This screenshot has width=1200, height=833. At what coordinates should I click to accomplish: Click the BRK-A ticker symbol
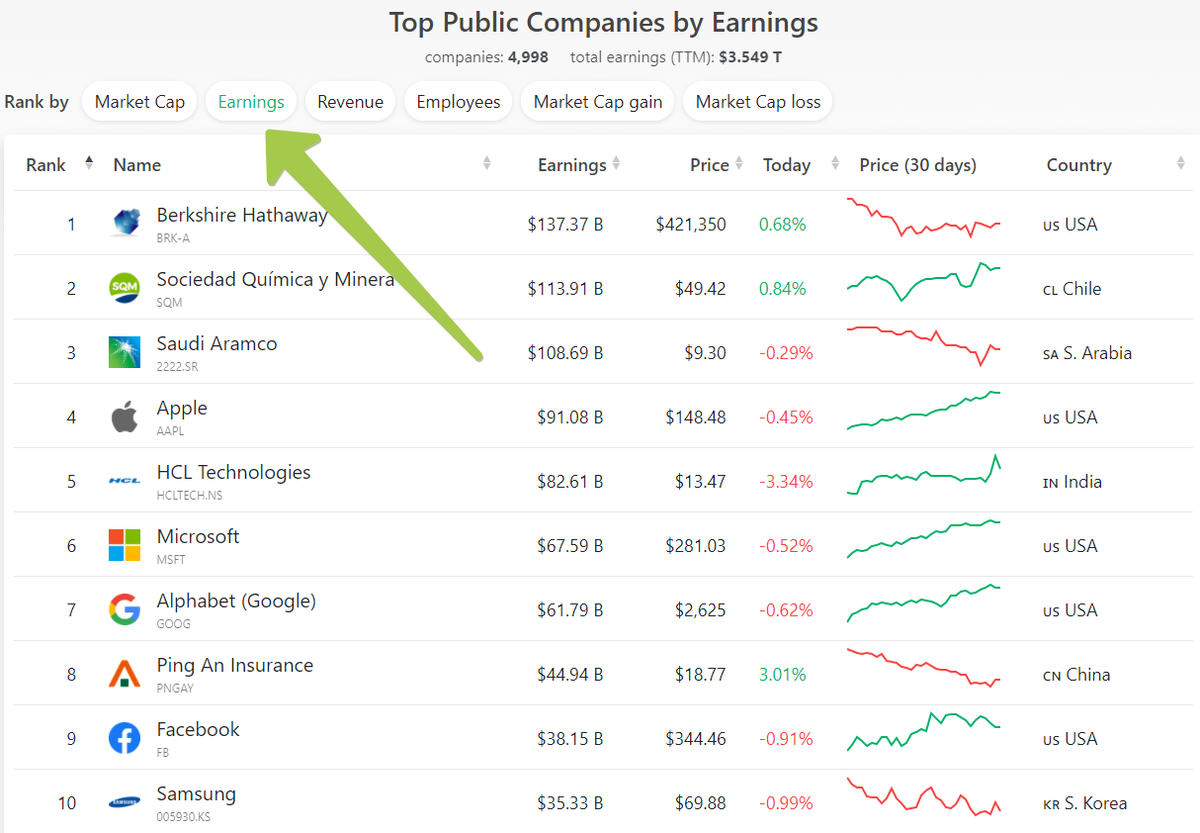(173, 238)
